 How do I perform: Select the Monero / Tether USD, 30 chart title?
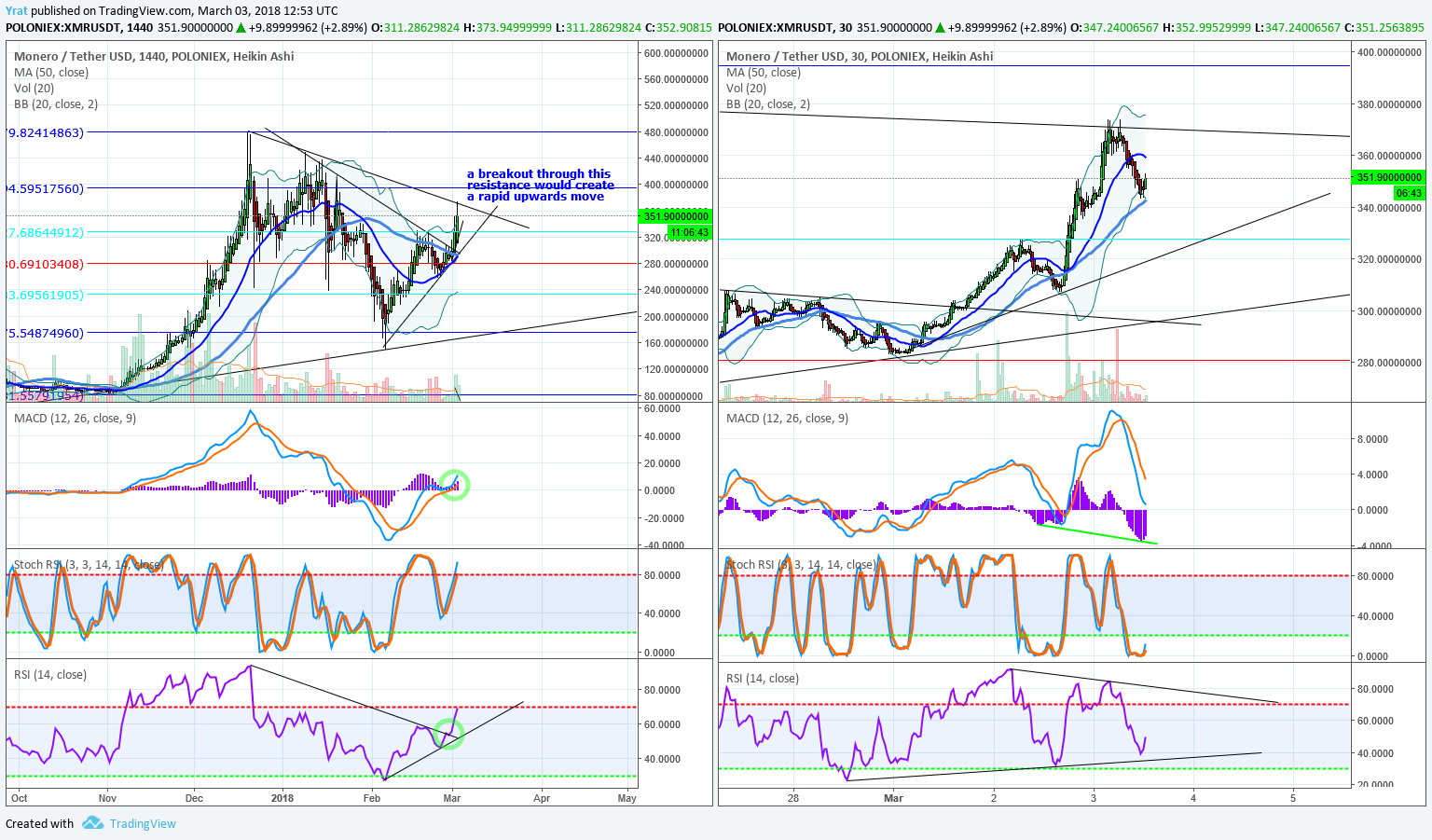[860, 56]
